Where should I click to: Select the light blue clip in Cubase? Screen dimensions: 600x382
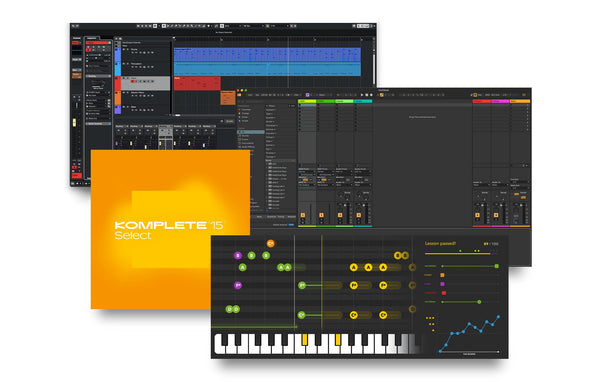tap(267, 69)
